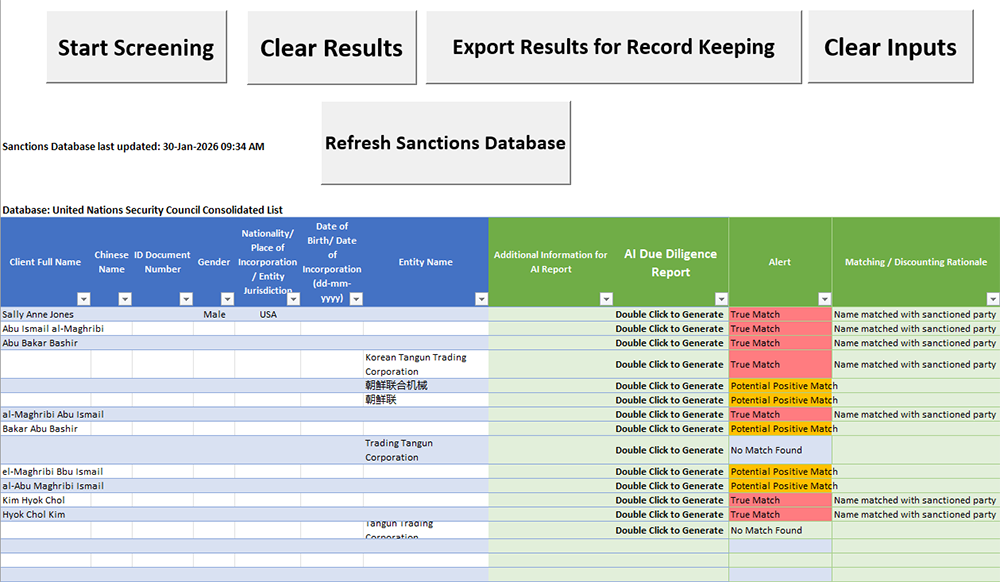Viewport: 1000px width, 582px height.
Task: Open the Chinese Name column filter
Action: (x=124, y=299)
